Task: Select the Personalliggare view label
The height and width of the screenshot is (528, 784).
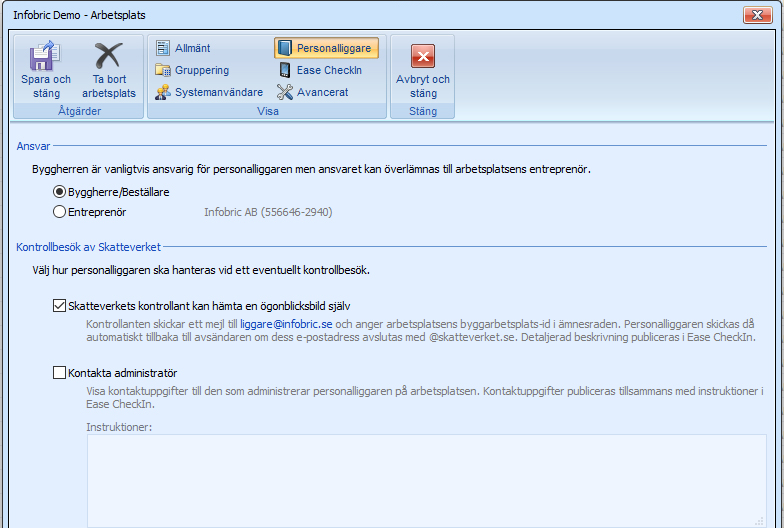Action: tap(334, 48)
